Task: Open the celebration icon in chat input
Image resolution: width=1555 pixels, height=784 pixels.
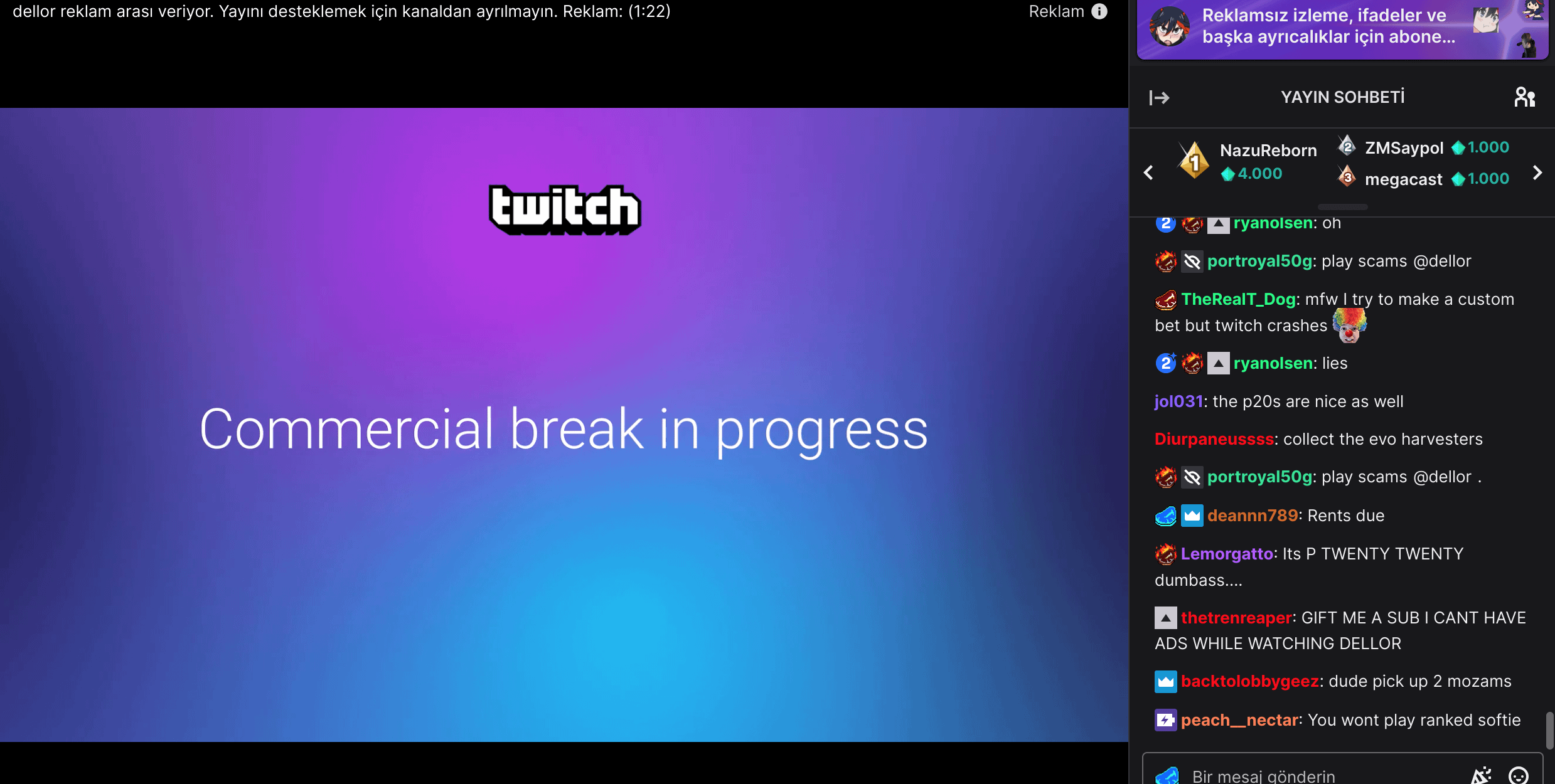Action: pos(1482,775)
